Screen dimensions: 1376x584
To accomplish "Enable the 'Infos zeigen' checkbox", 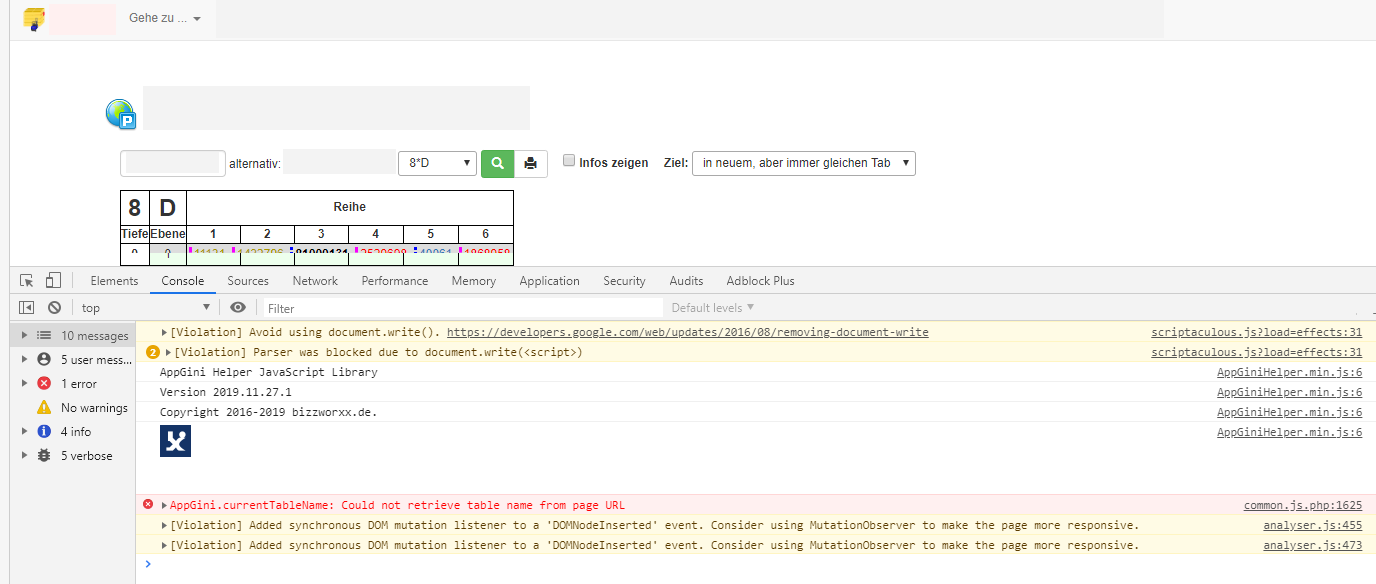I will (x=569, y=161).
